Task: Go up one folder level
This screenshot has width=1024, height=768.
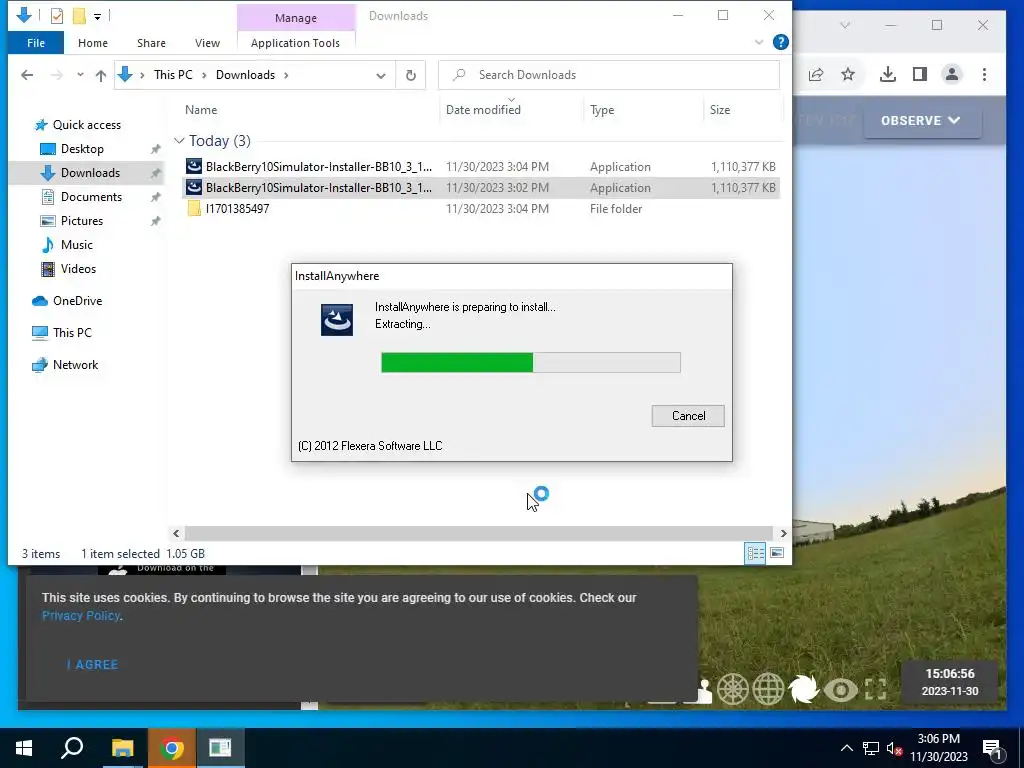Action: (101, 75)
